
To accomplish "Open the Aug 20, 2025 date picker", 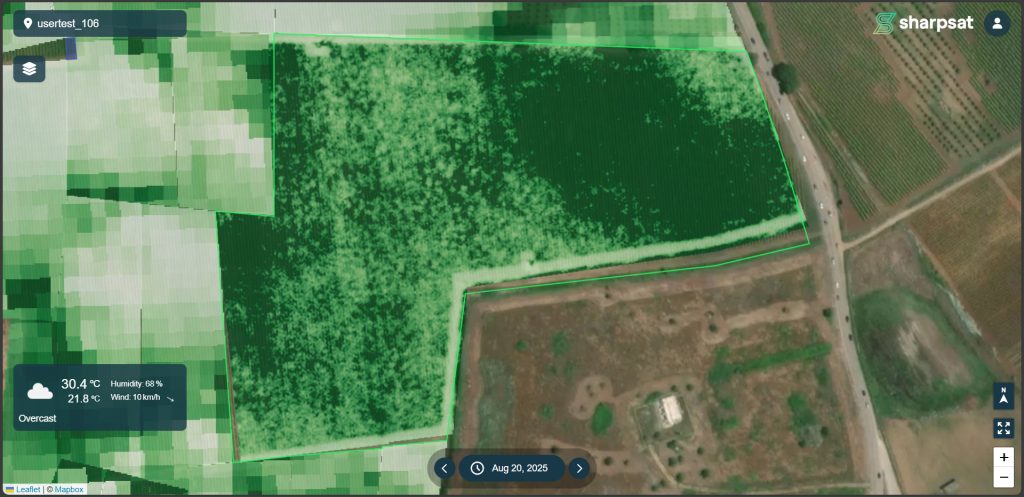I will click(x=519, y=468).
